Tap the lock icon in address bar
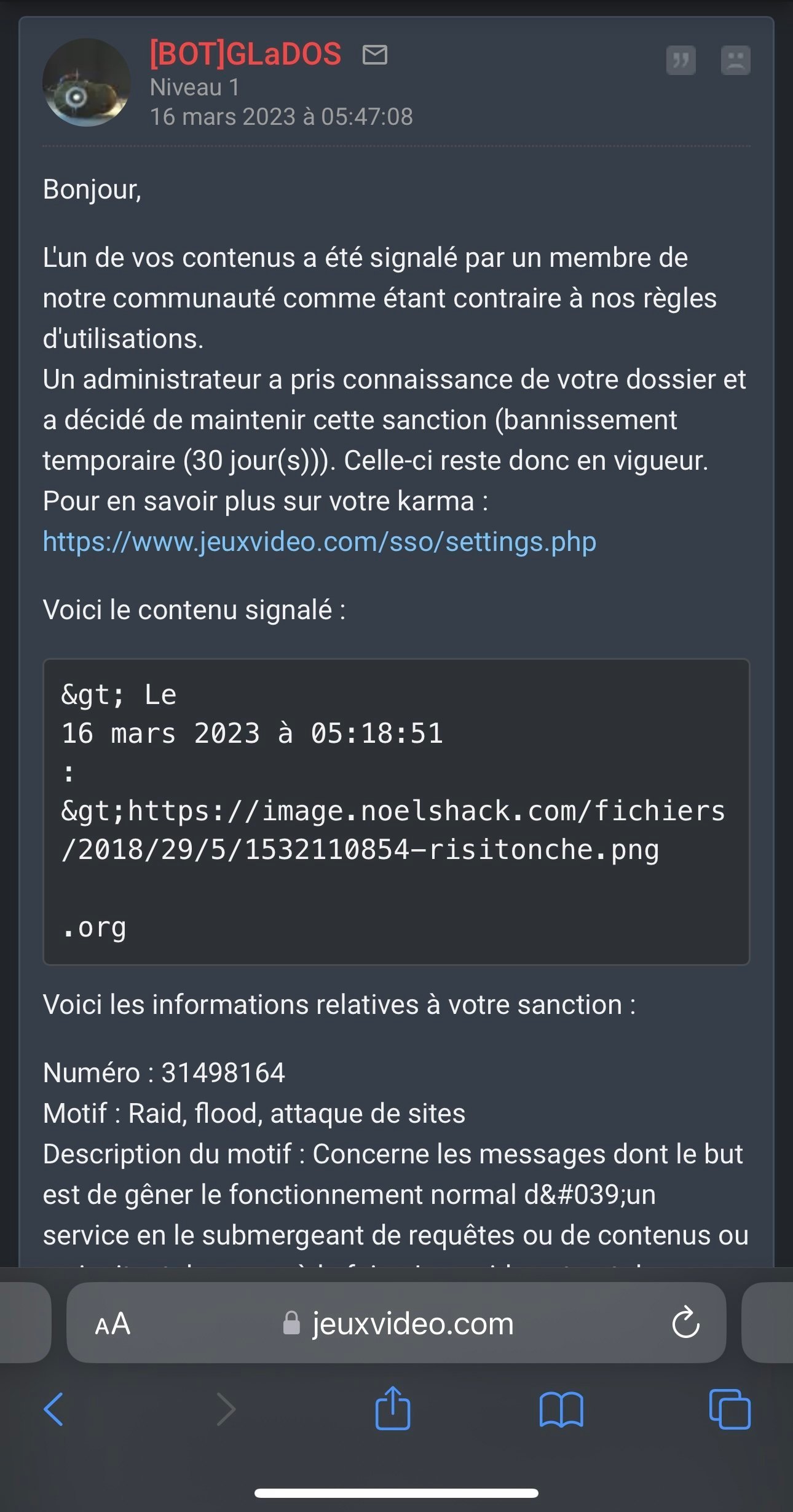 (x=291, y=1323)
